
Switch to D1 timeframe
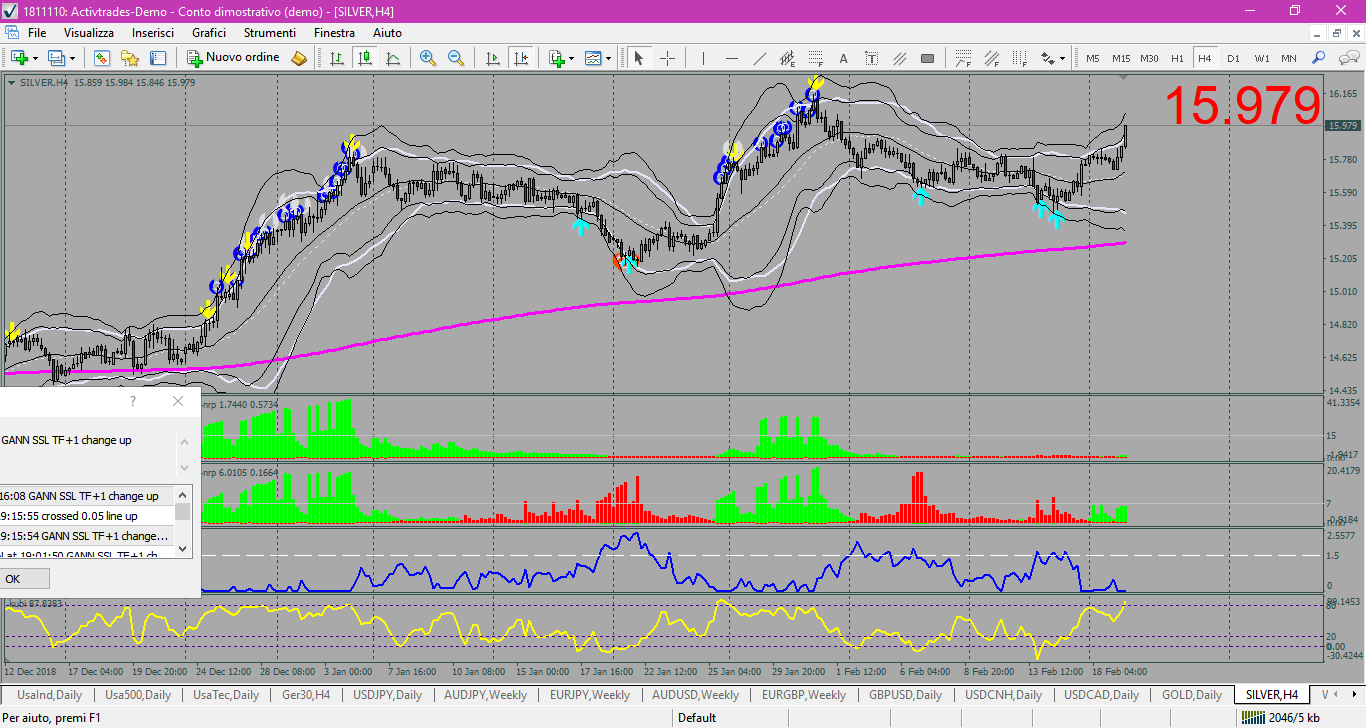coord(1234,58)
